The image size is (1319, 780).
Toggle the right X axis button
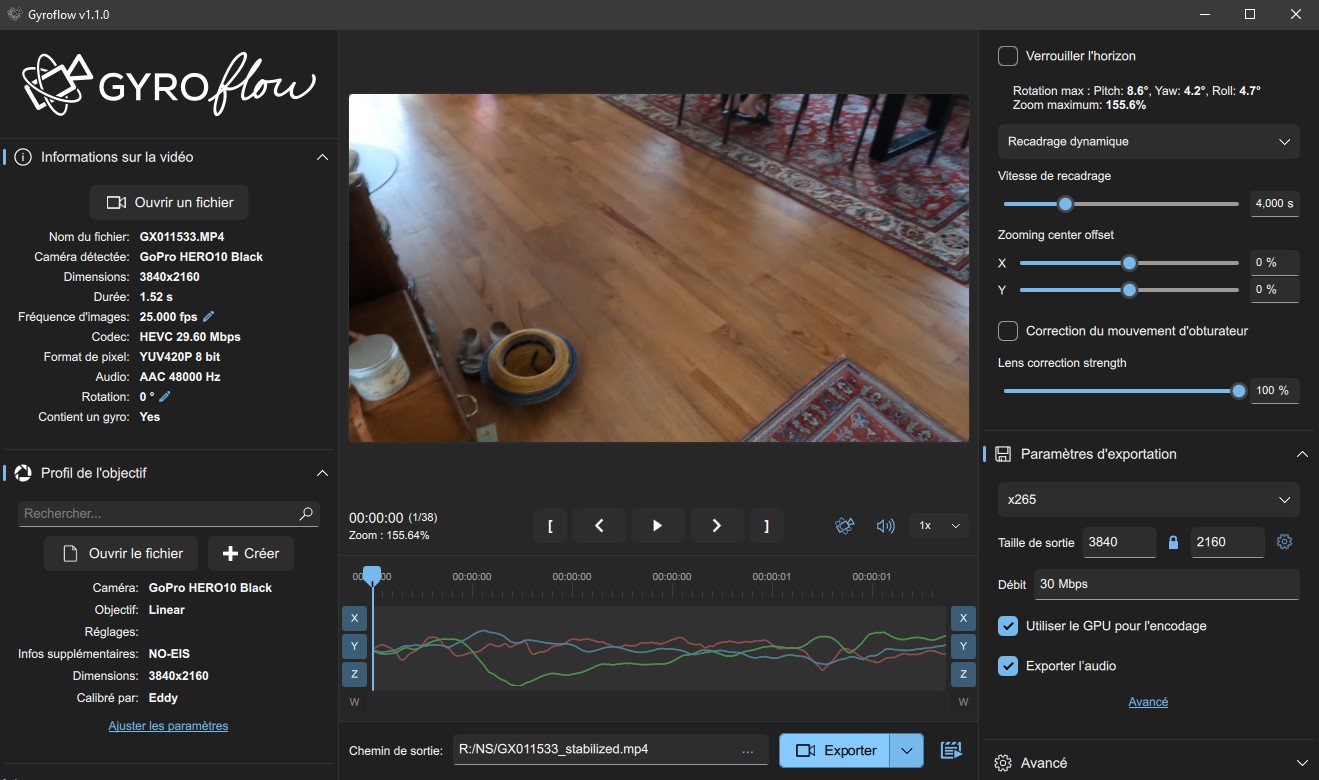click(x=963, y=618)
